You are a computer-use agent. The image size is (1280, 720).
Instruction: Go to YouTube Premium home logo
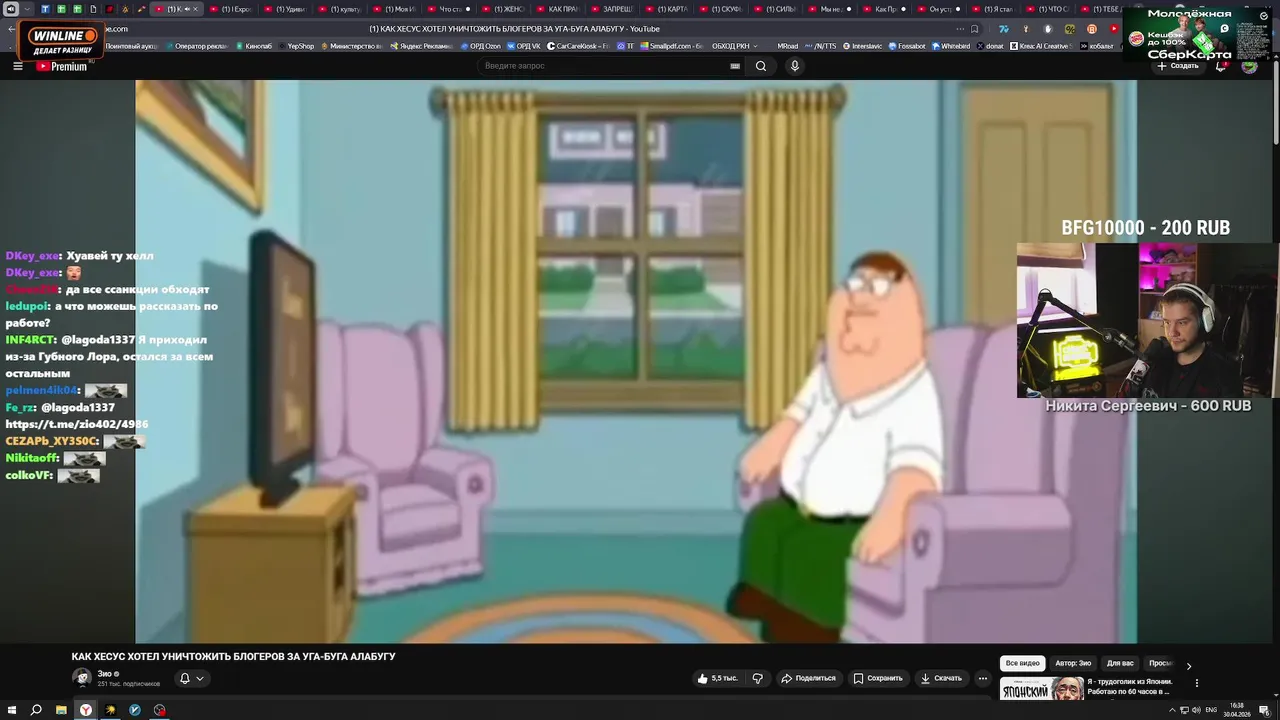point(62,66)
